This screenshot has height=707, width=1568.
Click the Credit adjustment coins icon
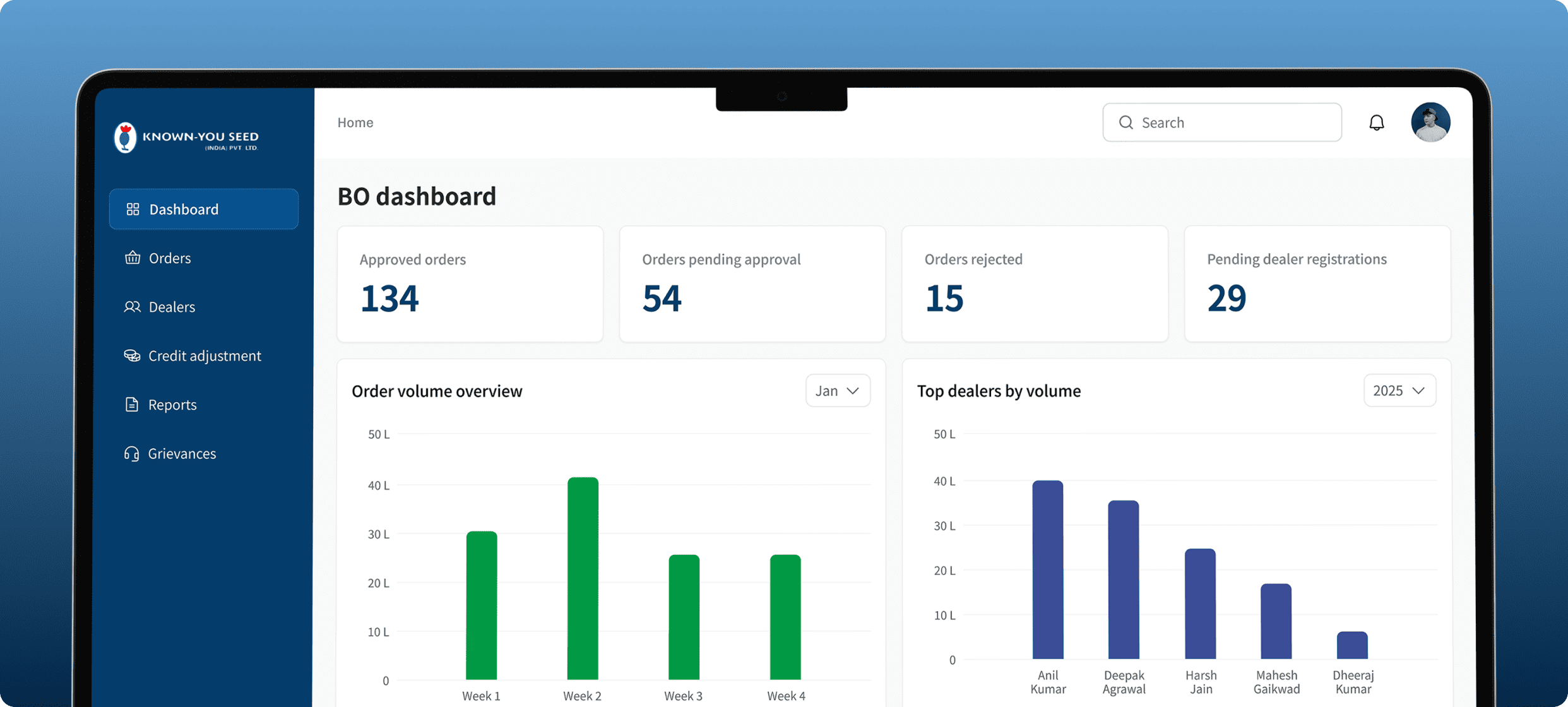(x=132, y=355)
